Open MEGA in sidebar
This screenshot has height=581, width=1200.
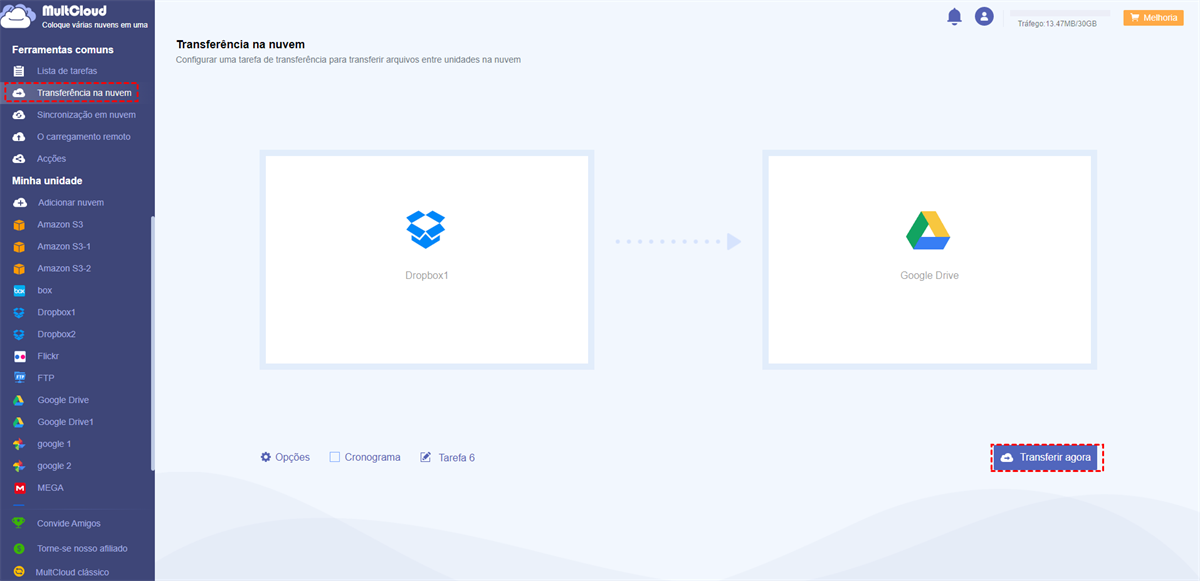pyautogui.click(x=50, y=488)
